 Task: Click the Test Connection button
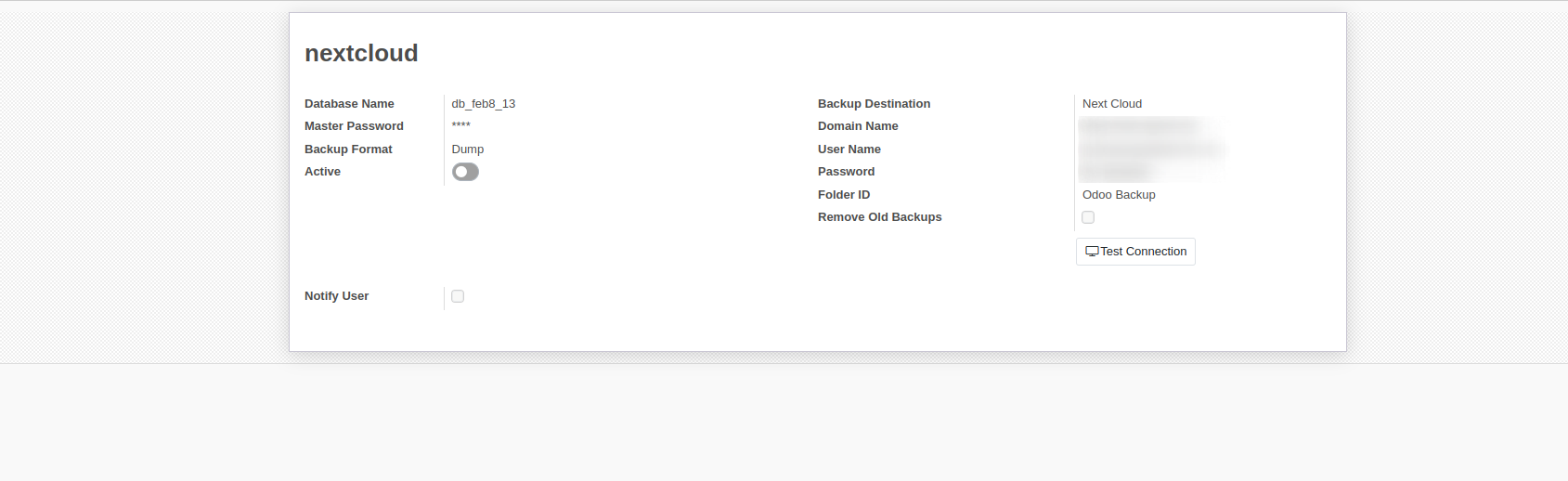1135,252
